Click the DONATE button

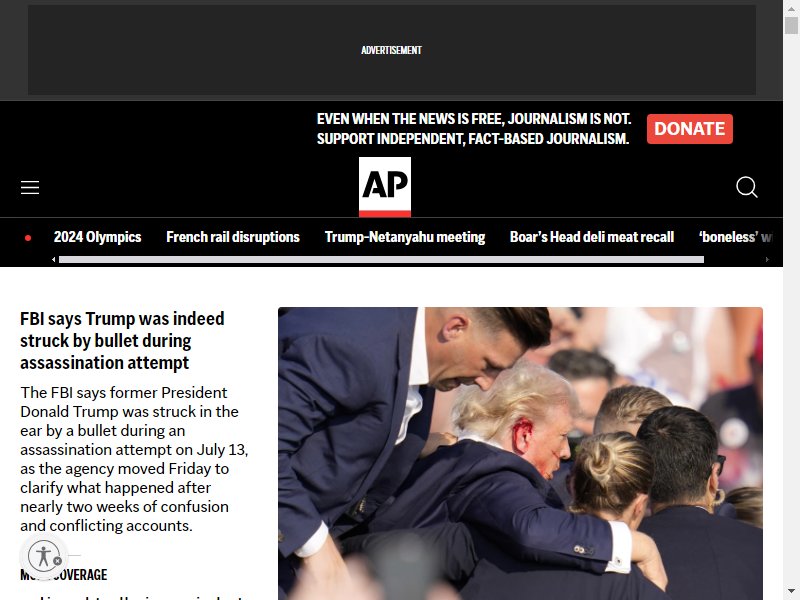(x=690, y=129)
